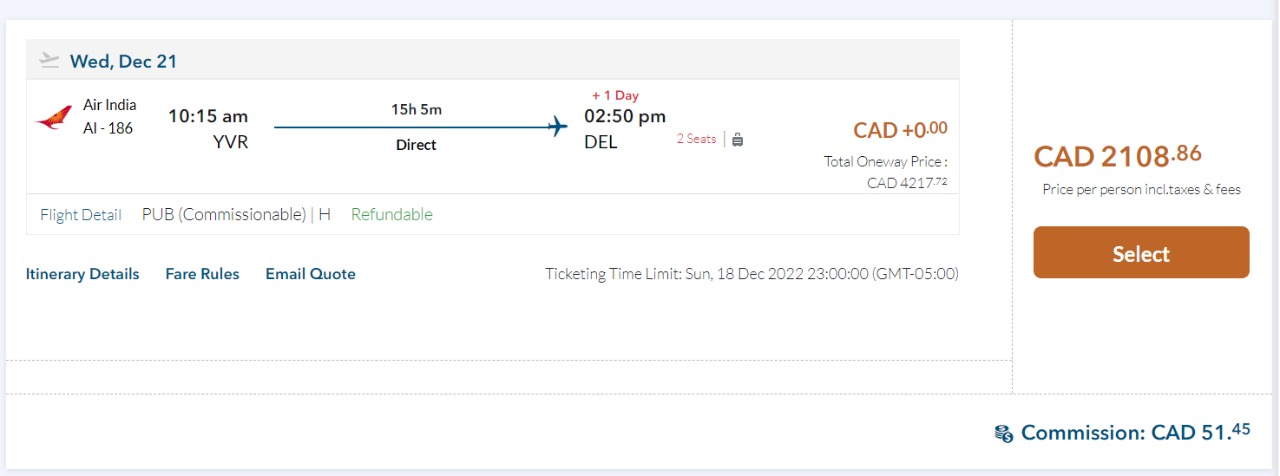Click the airplane icon on the flight route line

[x=558, y=127]
